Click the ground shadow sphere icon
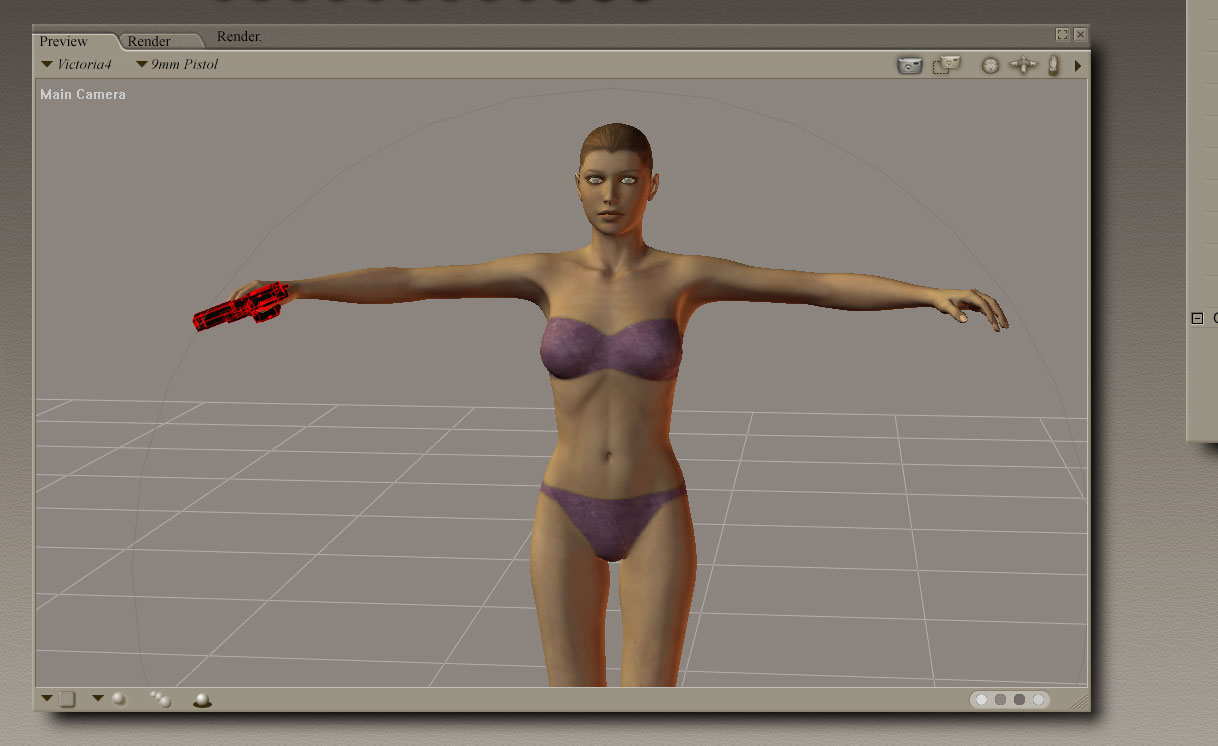1218x746 pixels. [x=202, y=700]
